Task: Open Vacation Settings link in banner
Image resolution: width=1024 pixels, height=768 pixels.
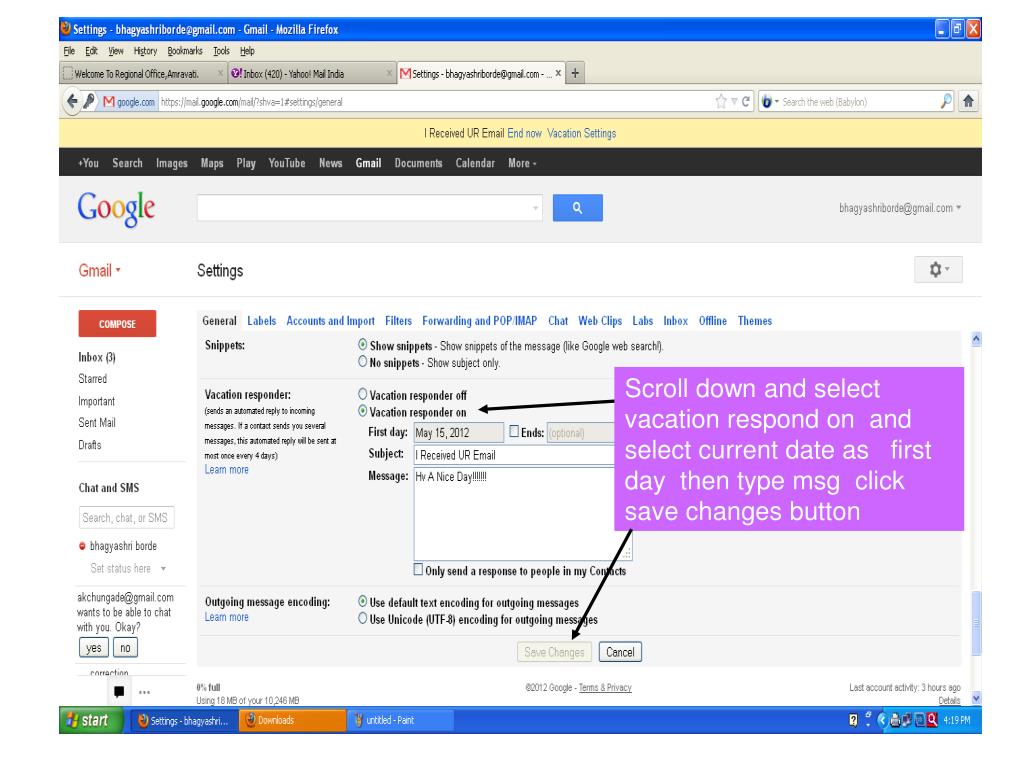Action: click(x=582, y=133)
